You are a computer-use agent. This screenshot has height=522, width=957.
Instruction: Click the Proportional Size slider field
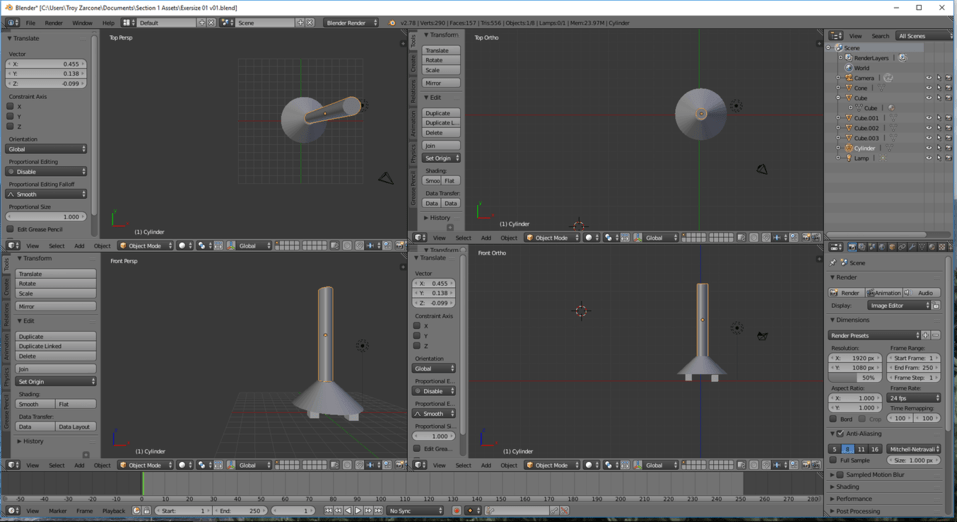pos(47,216)
